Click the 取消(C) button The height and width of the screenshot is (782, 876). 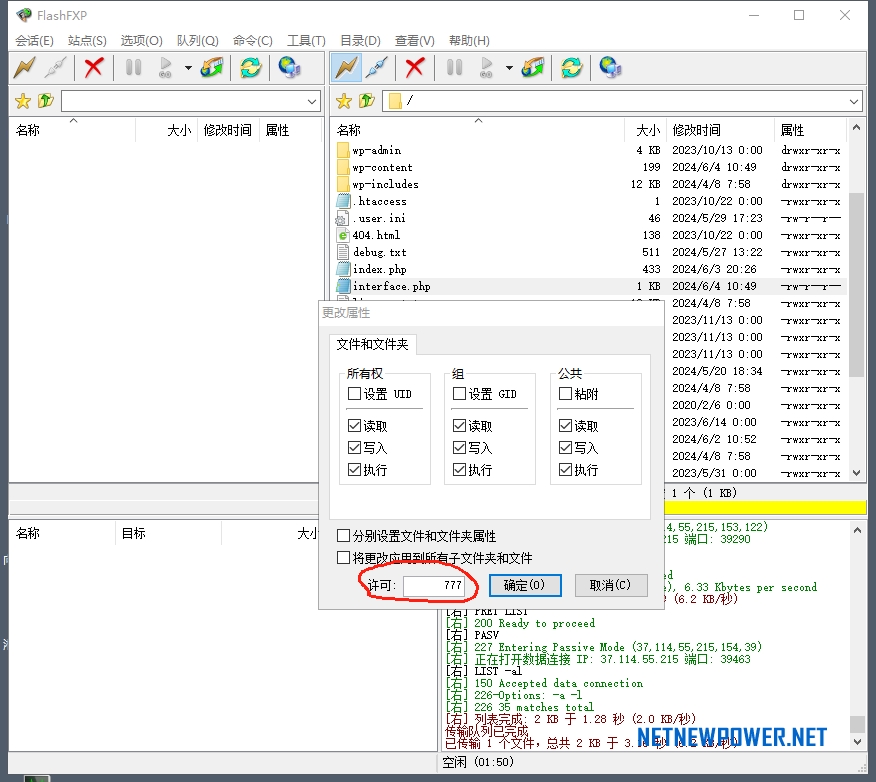[611, 585]
